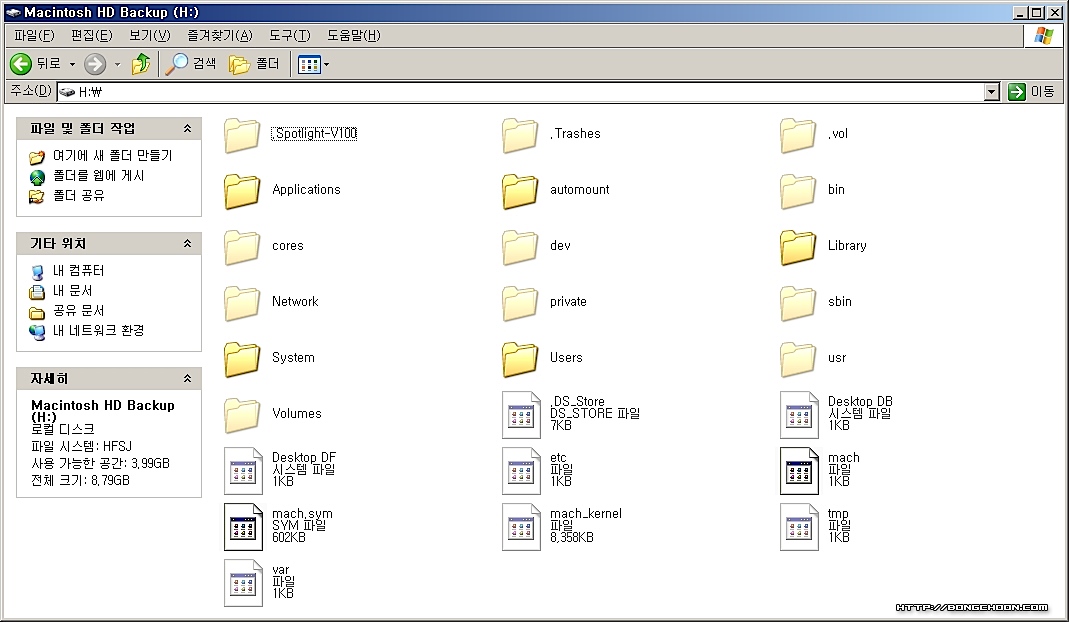Select the System folder icon
This screenshot has width=1069, height=622.
point(242,358)
